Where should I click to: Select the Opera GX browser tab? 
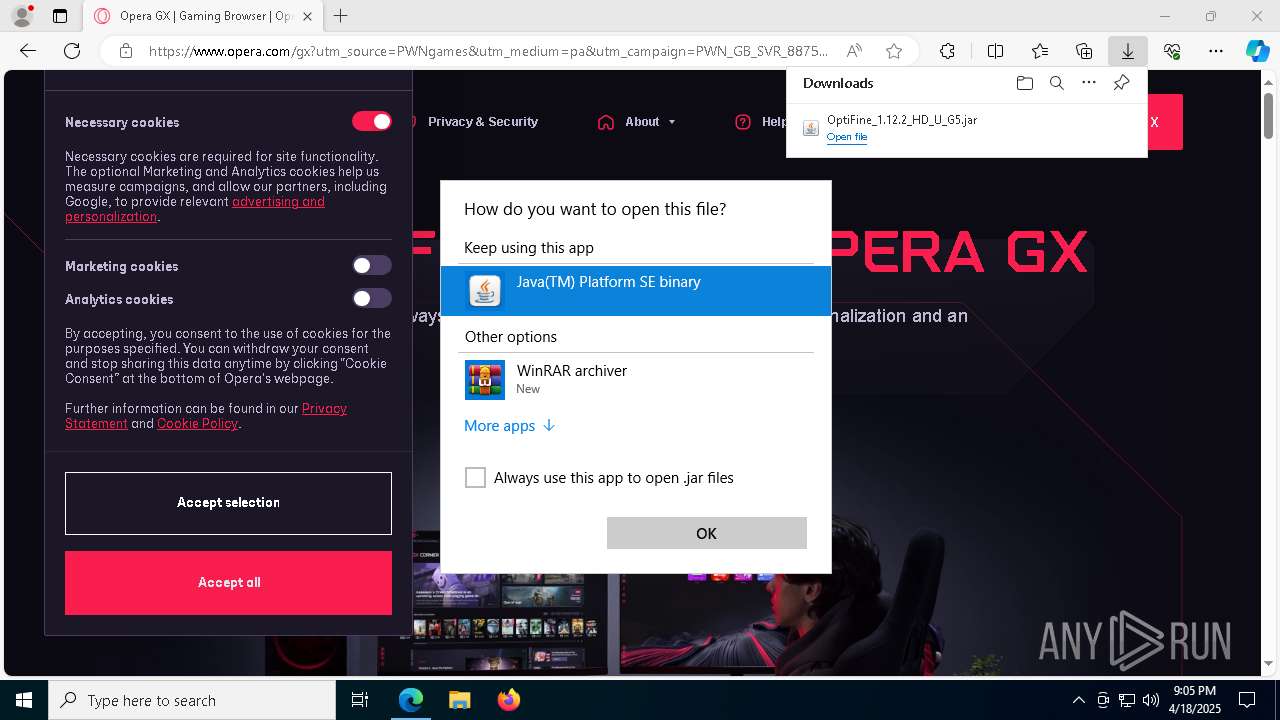[204, 16]
